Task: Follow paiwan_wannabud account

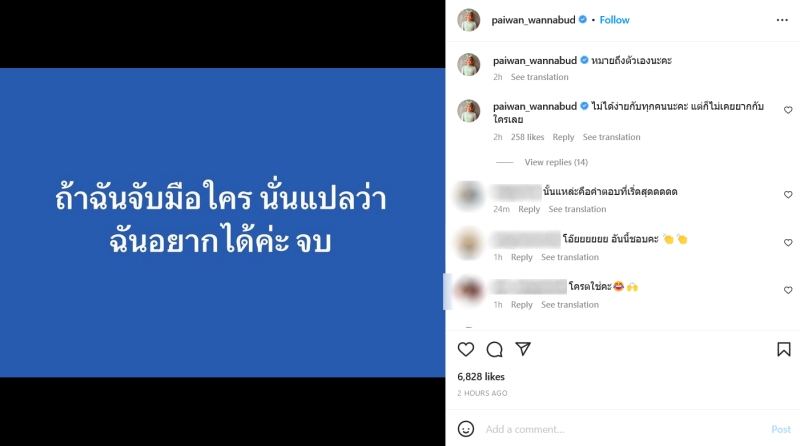Action: pyautogui.click(x=614, y=20)
